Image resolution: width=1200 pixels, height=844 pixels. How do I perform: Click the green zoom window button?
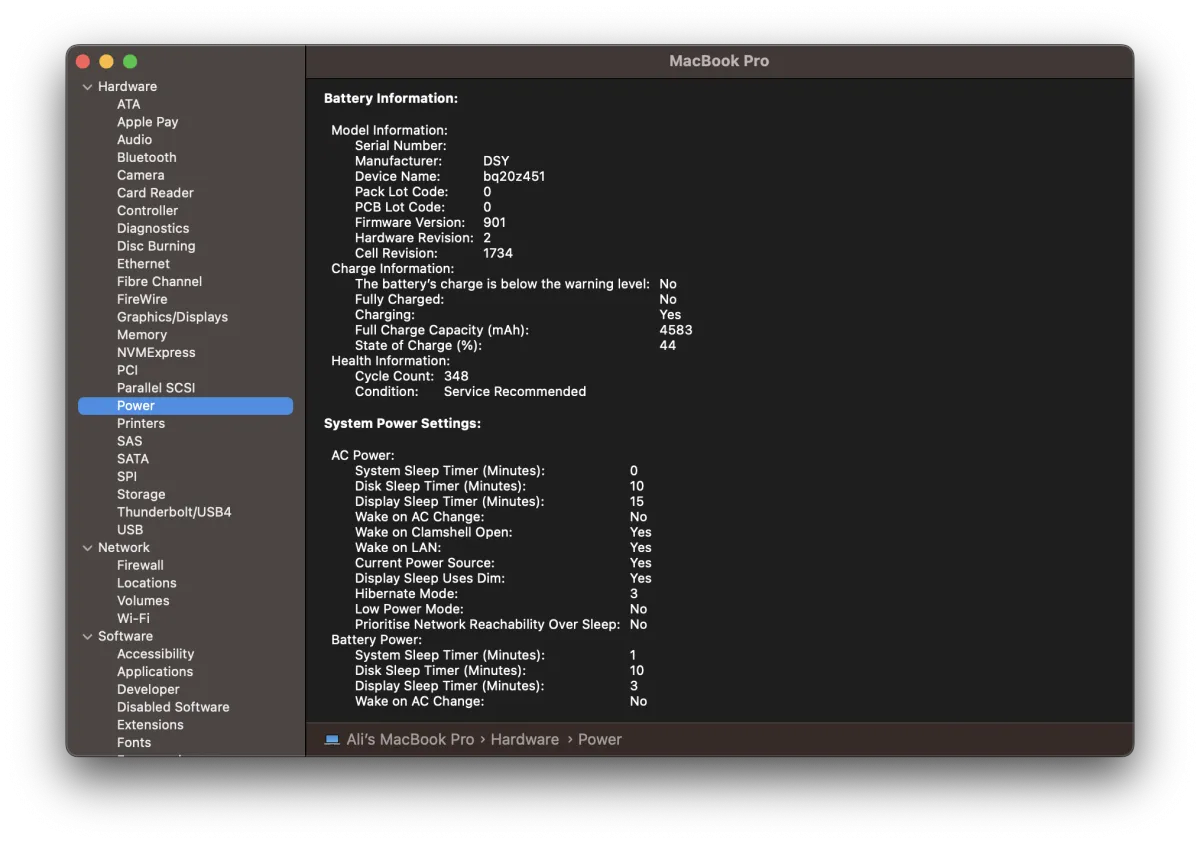pos(130,62)
